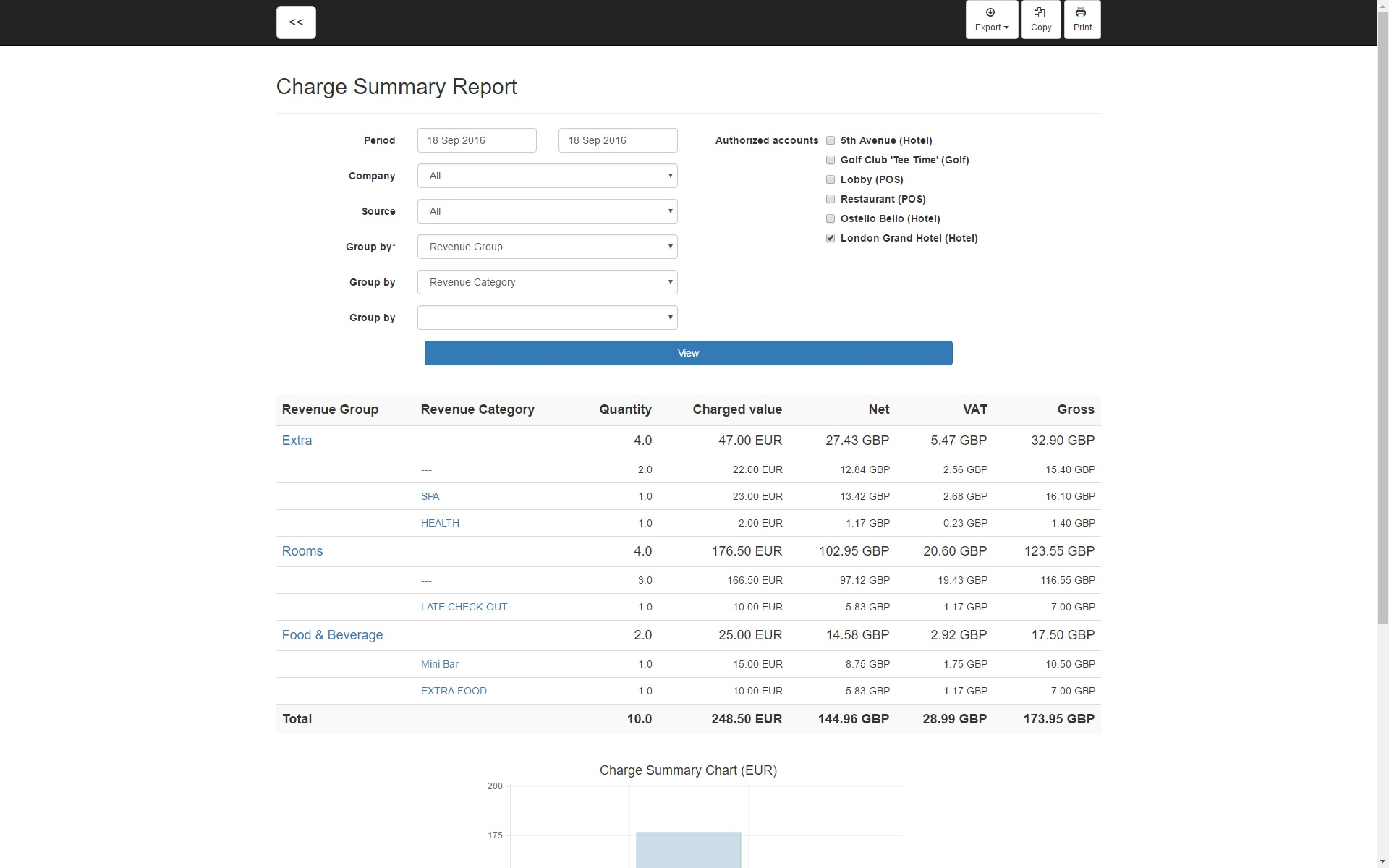
Task: Uncheck London Grand Hotel (Hotel) checkbox
Action: (831, 238)
